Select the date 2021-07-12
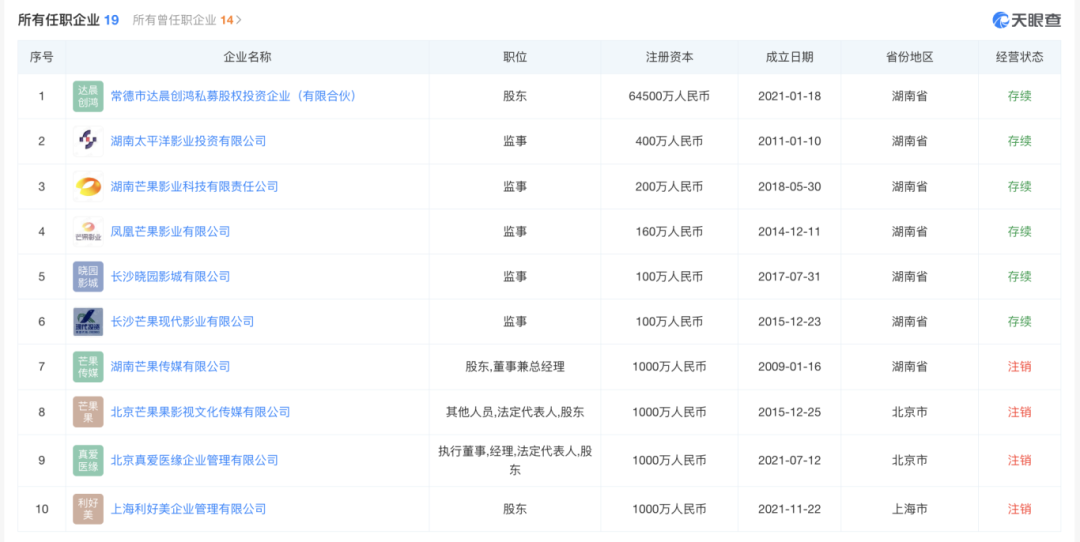The width and height of the screenshot is (1080, 542). pyautogui.click(x=789, y=460)
